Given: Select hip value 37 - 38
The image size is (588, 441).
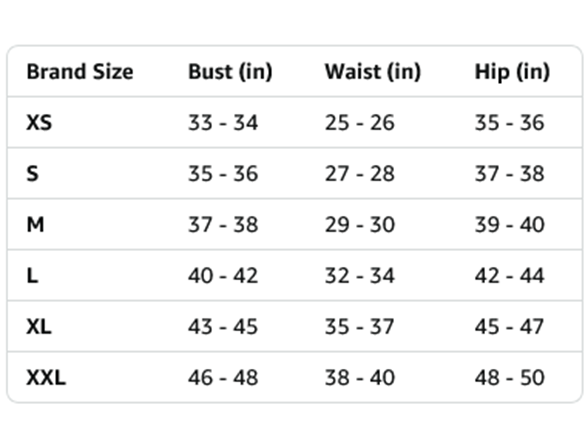Looking at the screenshot, I should click(510, 174).
